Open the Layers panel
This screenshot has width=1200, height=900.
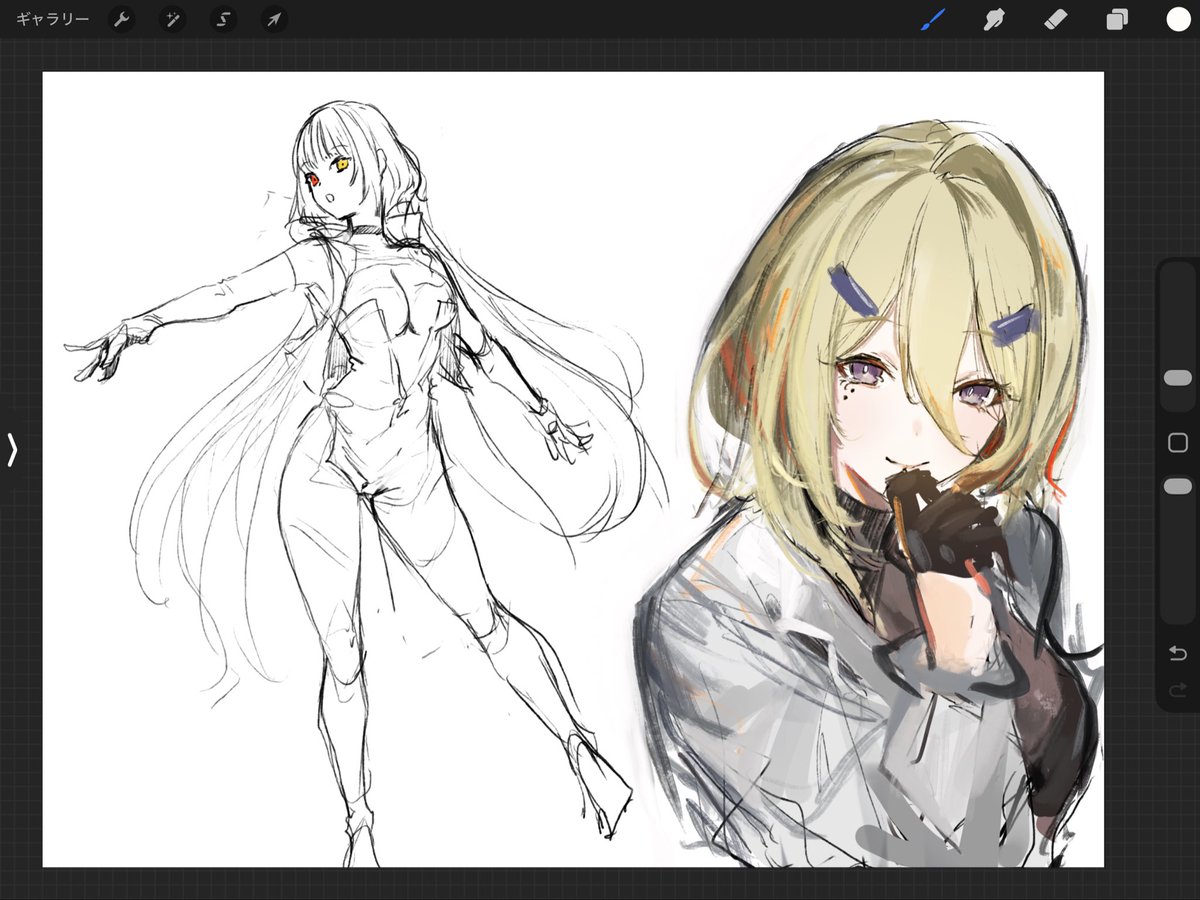coord(1117,20)
